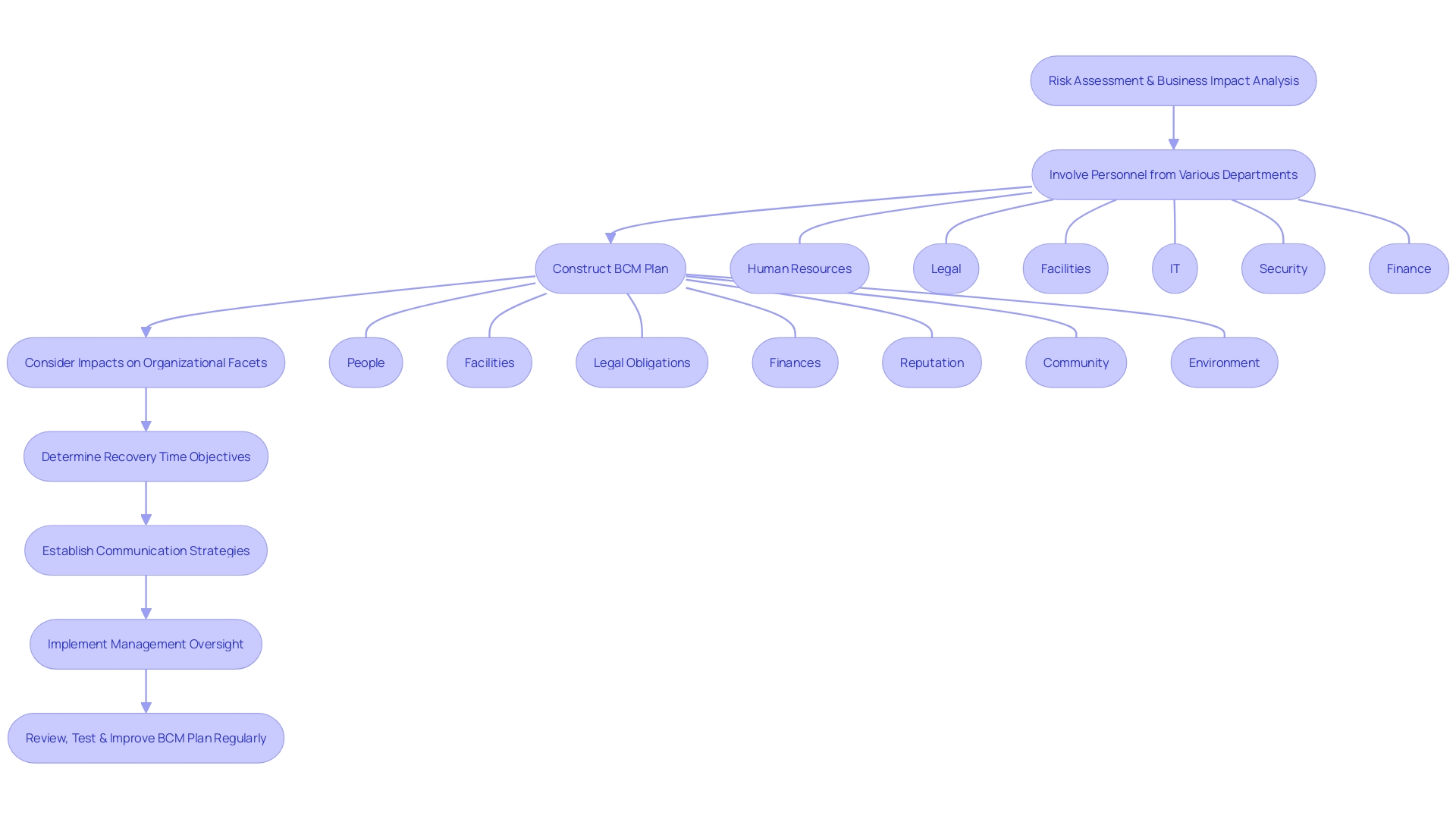Click the Human Resources department node

pyautogui.click(x=799, y=268)
